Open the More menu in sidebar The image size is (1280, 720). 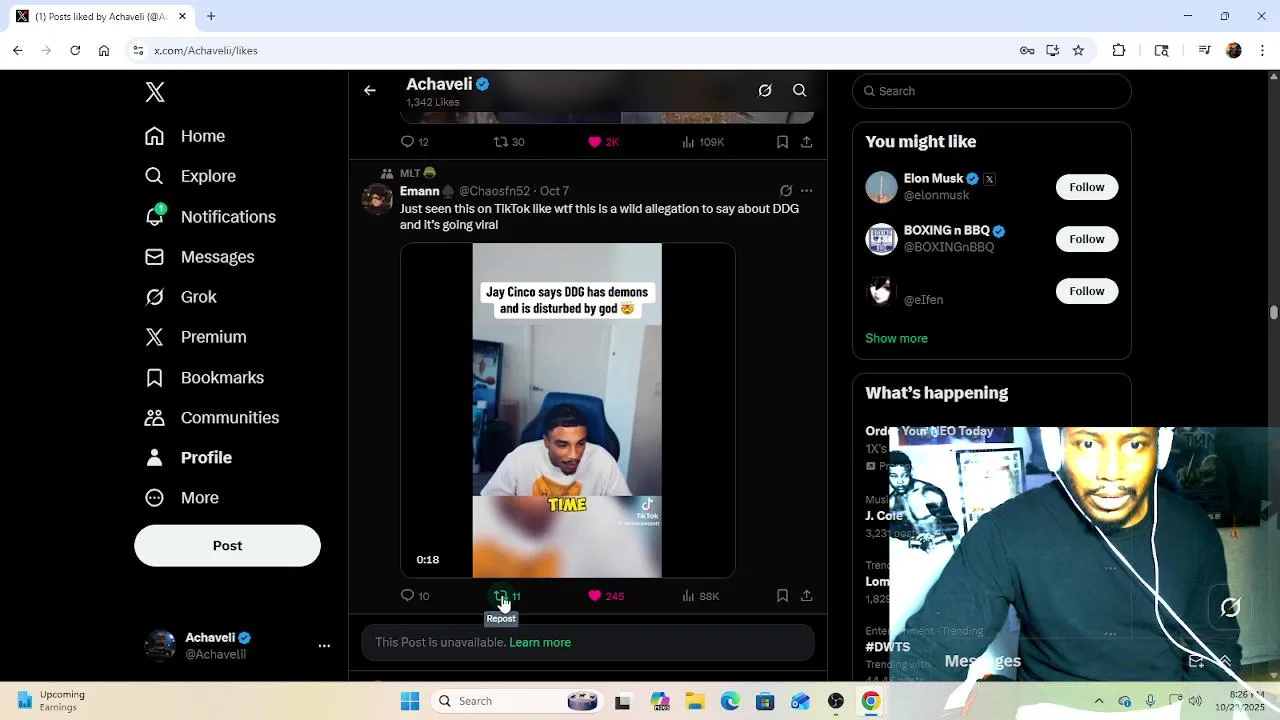point(181,498)
